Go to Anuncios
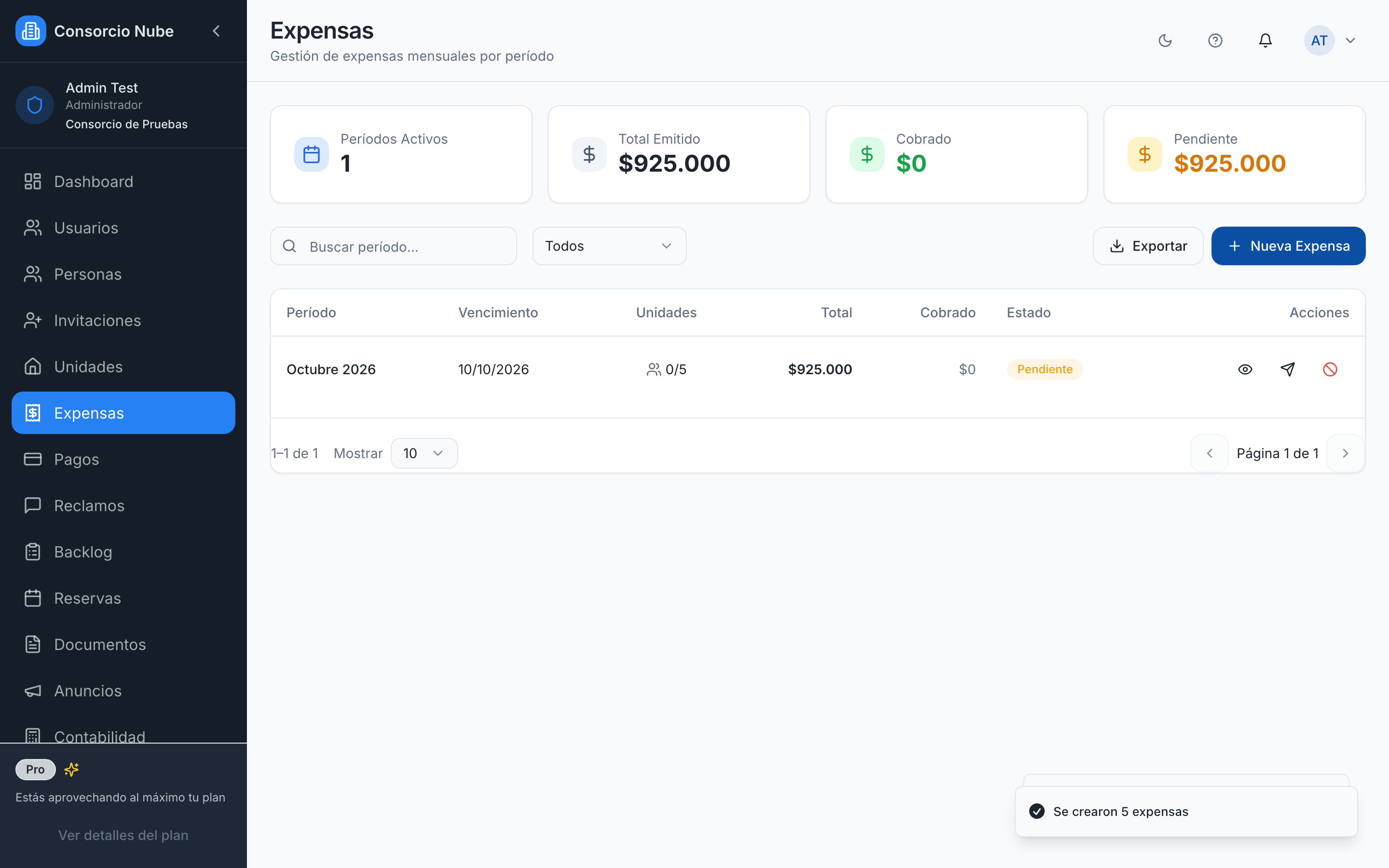Screen dimensions: 1389x868 123,691
